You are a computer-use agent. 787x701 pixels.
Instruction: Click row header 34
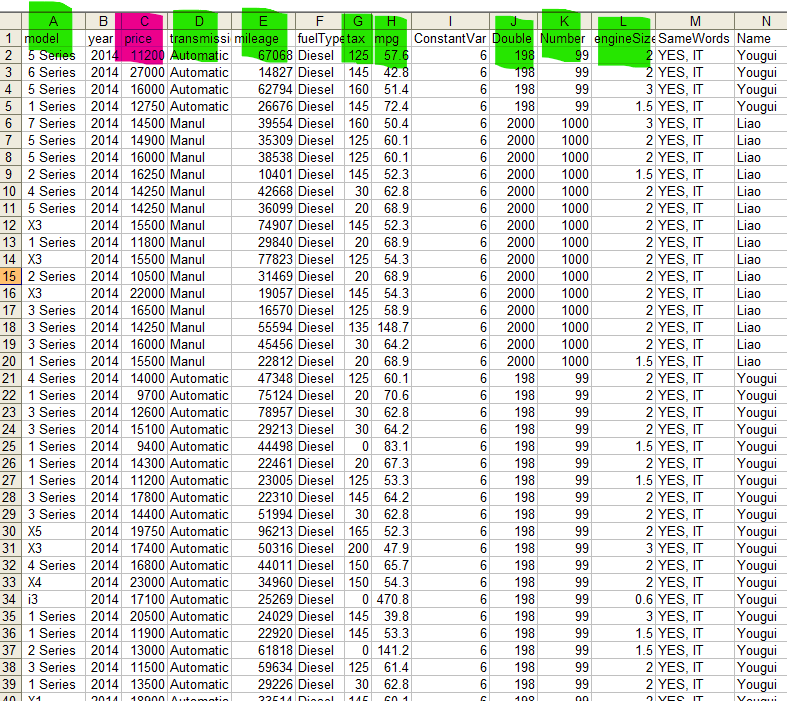[x=11, y=599]
